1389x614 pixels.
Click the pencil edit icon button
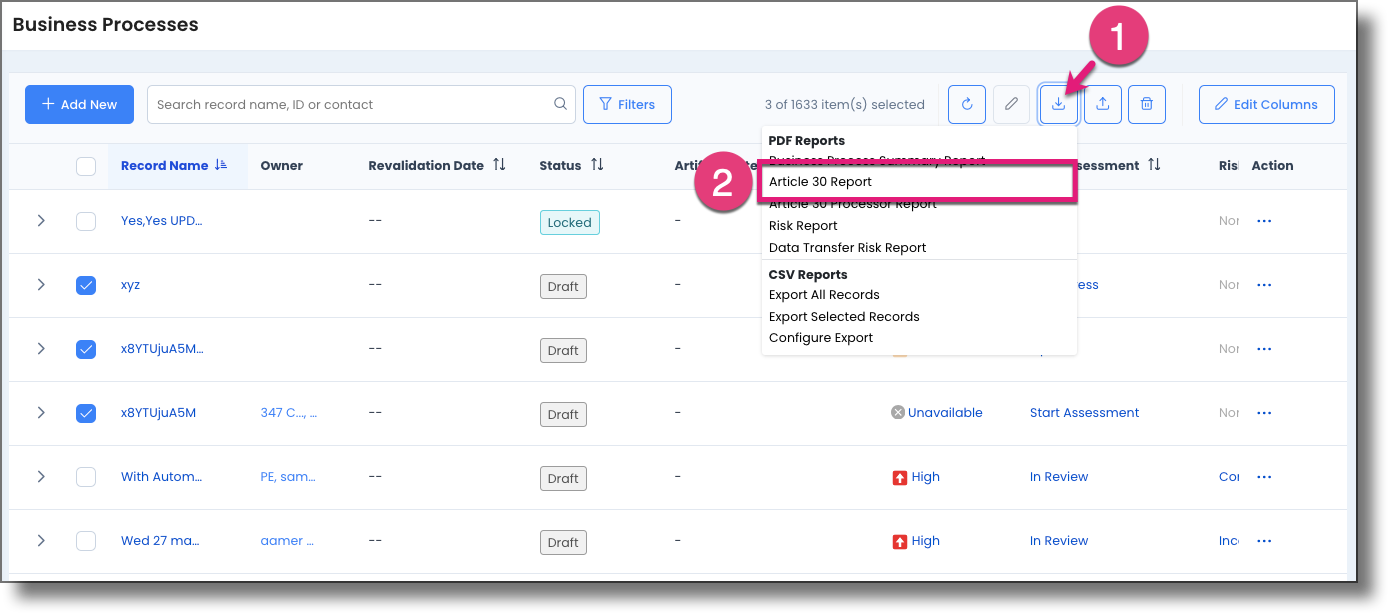click(1012, 104)
